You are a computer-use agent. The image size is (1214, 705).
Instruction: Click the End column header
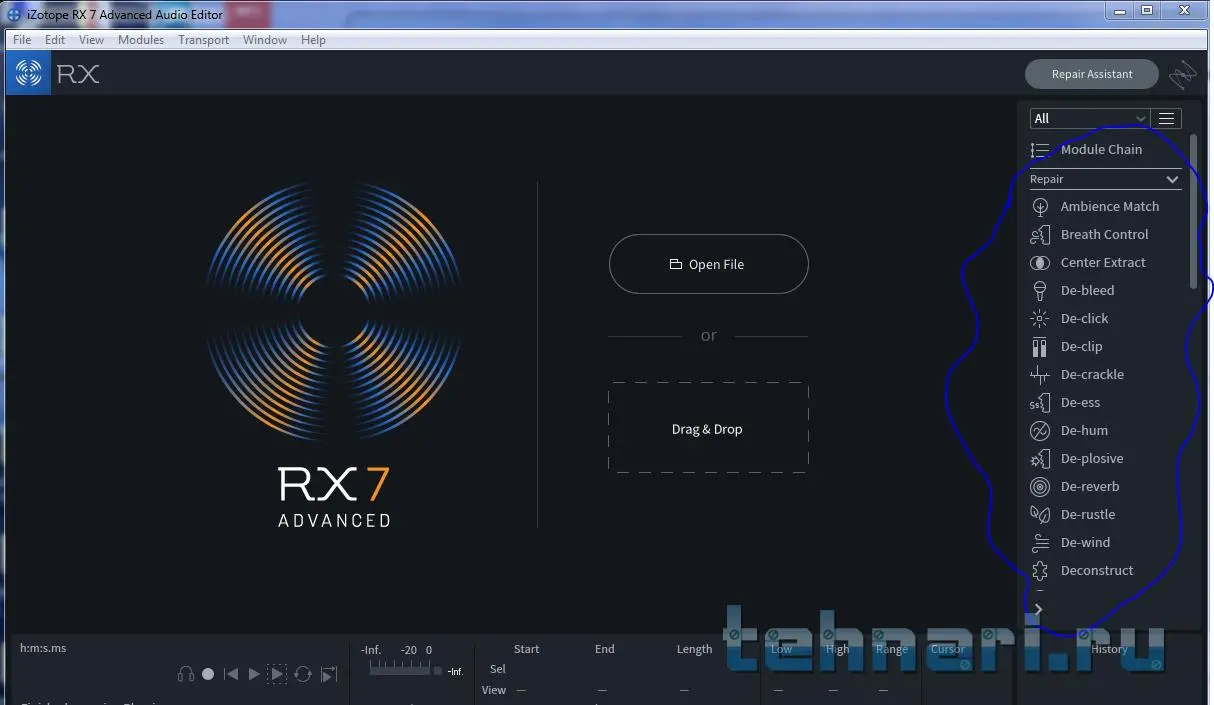point(605,649)
